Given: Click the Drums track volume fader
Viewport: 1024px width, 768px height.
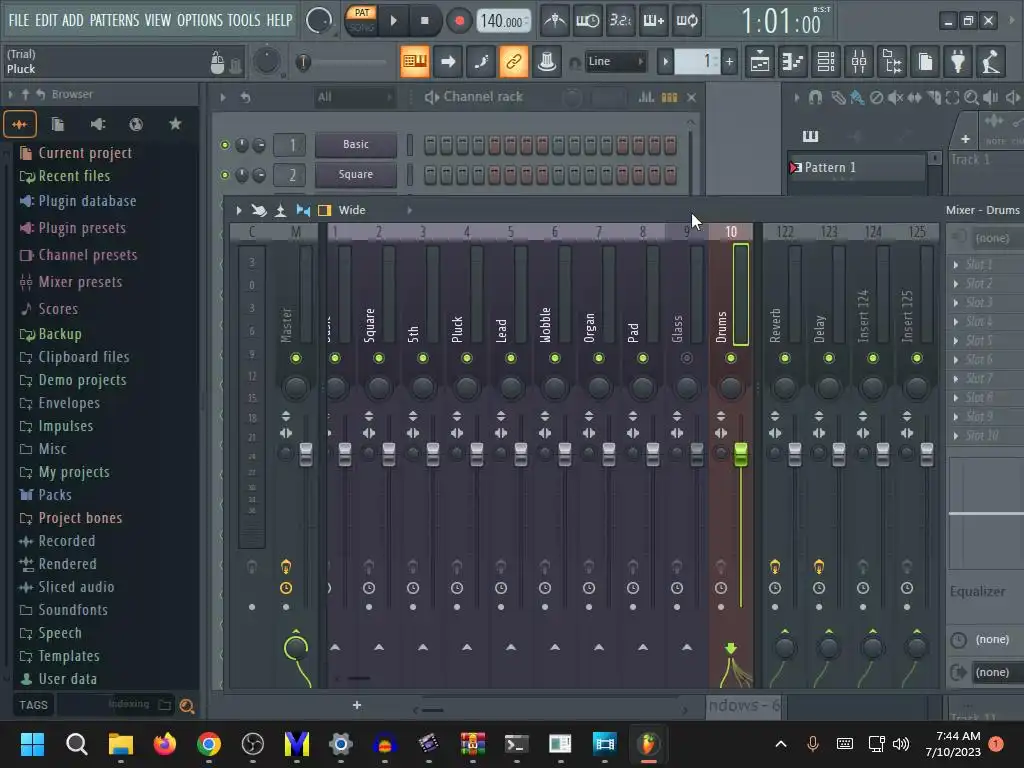Looking at the screenshot, I should [x=741, y=454].
